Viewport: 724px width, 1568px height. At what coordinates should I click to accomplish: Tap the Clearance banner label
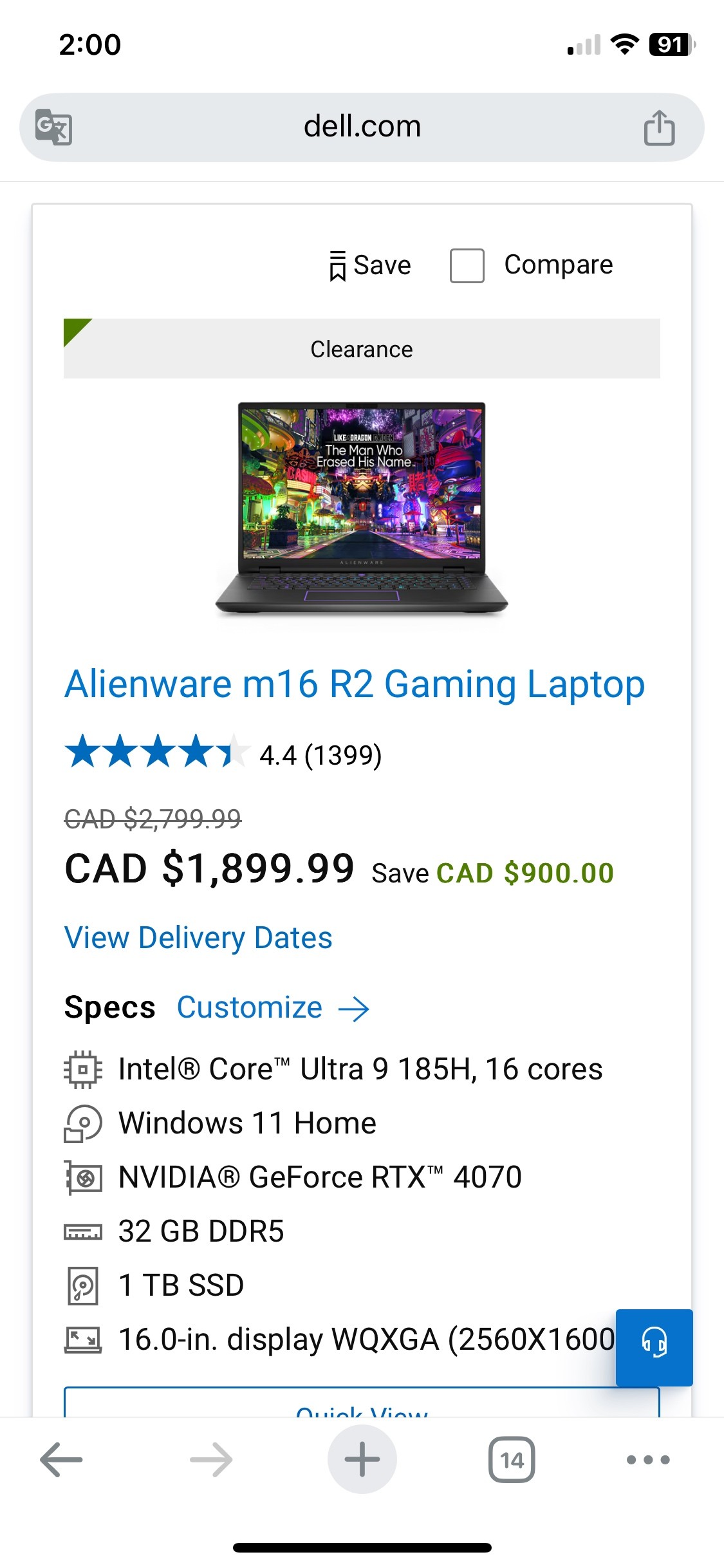click(x=362, y=349)
